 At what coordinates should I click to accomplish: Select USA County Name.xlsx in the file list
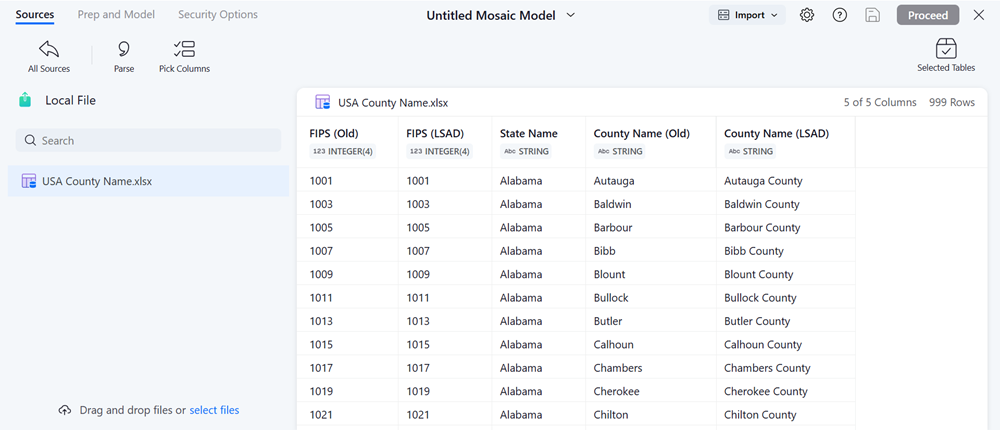tap(97, 181)
